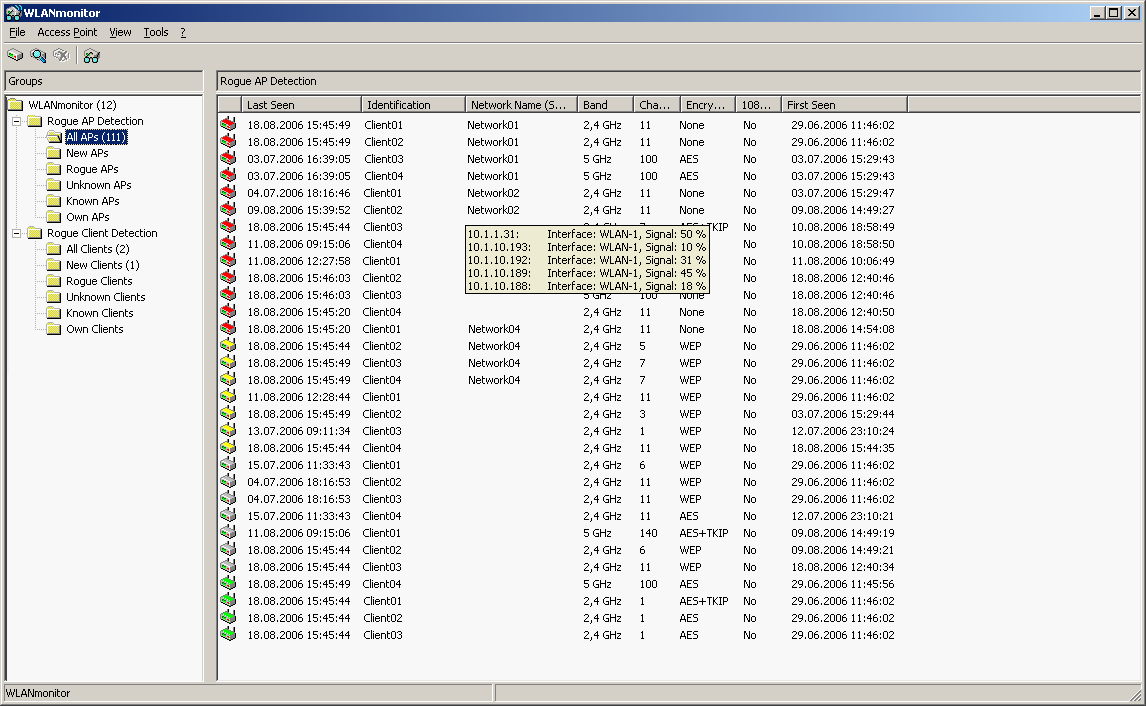Click the find access point magnifier icon
The height and width of the screenshot is (706, 1146).
38,56
